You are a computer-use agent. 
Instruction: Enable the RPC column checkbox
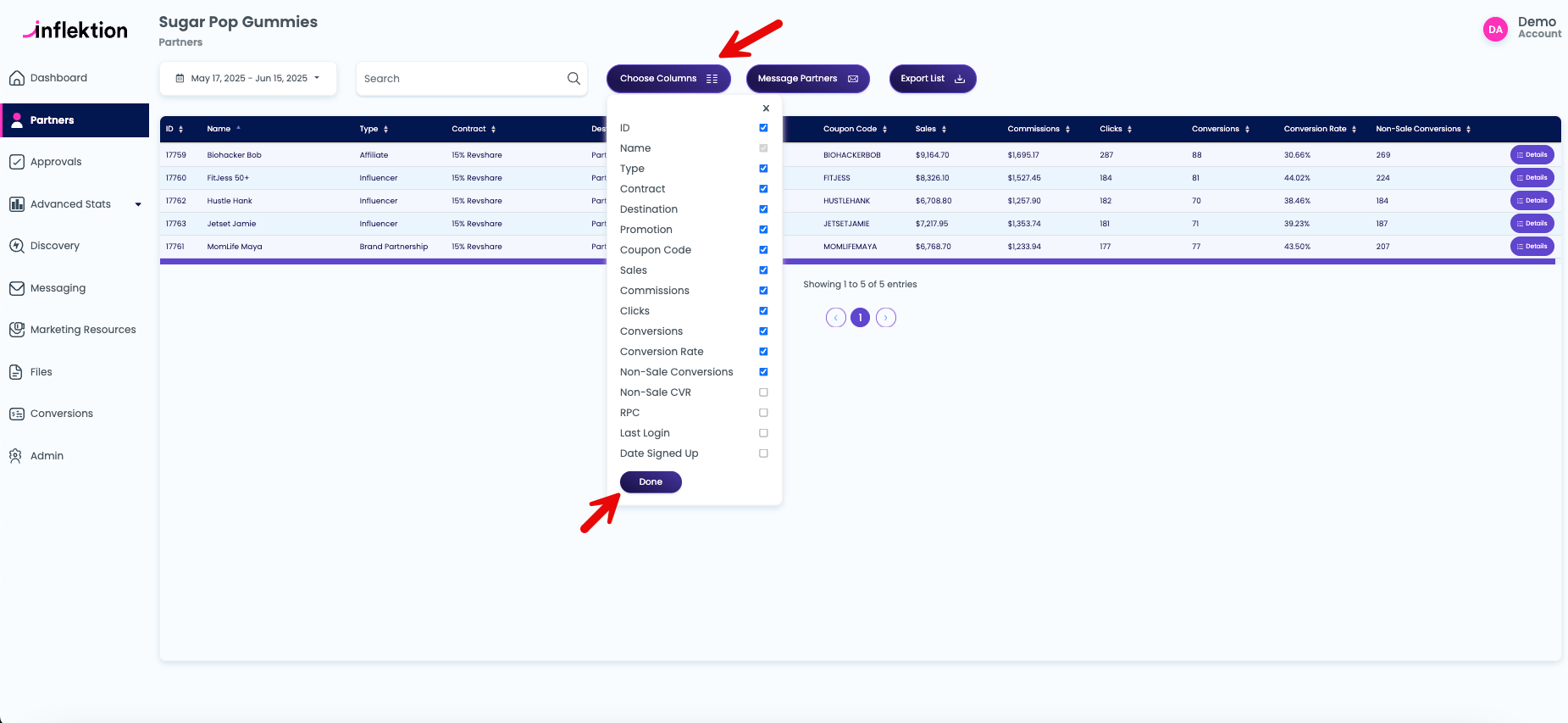(763, 413)
